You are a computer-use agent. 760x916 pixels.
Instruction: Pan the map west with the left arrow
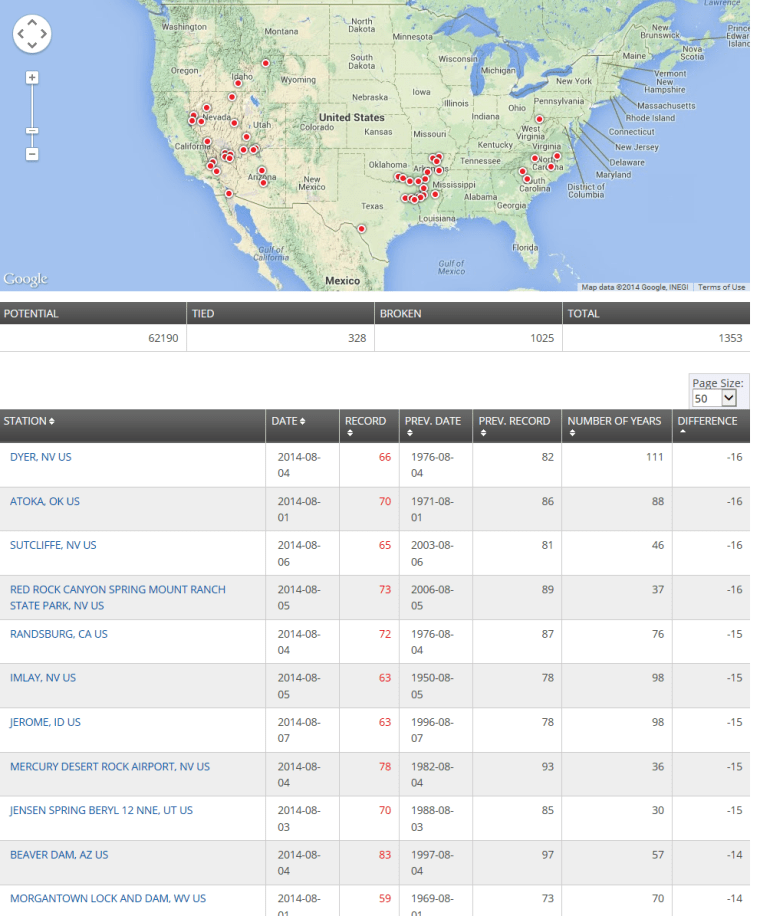(19, 34)
